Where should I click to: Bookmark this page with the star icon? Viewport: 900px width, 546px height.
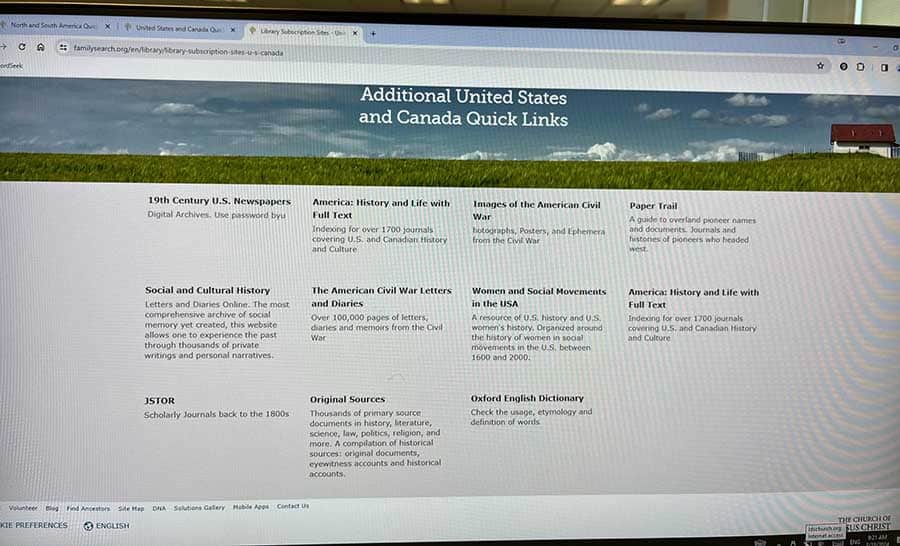pos(820,66)
